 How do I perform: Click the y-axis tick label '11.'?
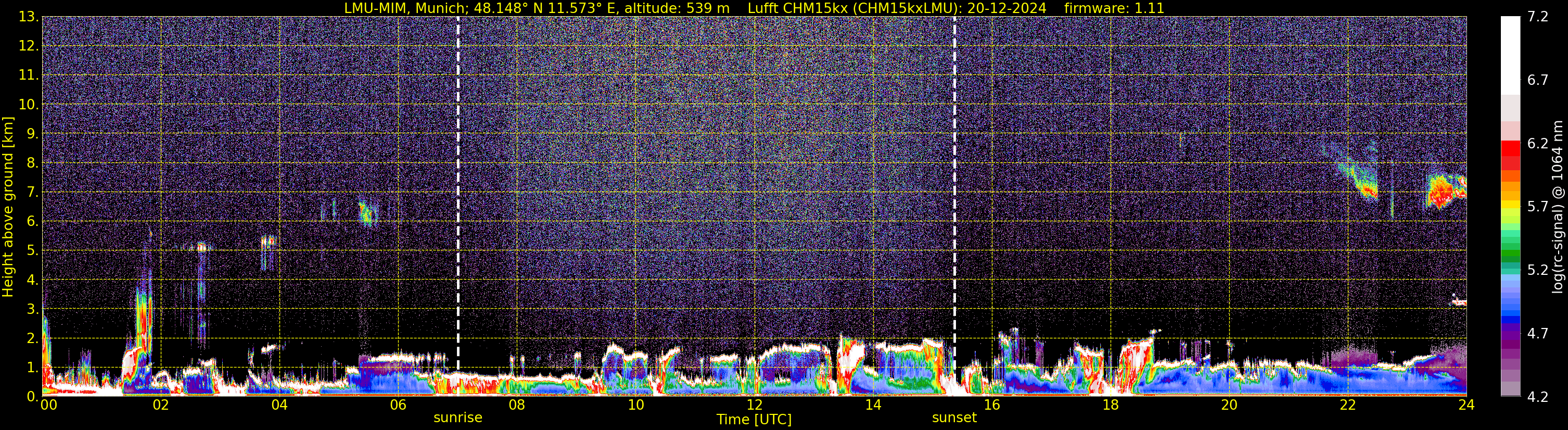[28, 75]
